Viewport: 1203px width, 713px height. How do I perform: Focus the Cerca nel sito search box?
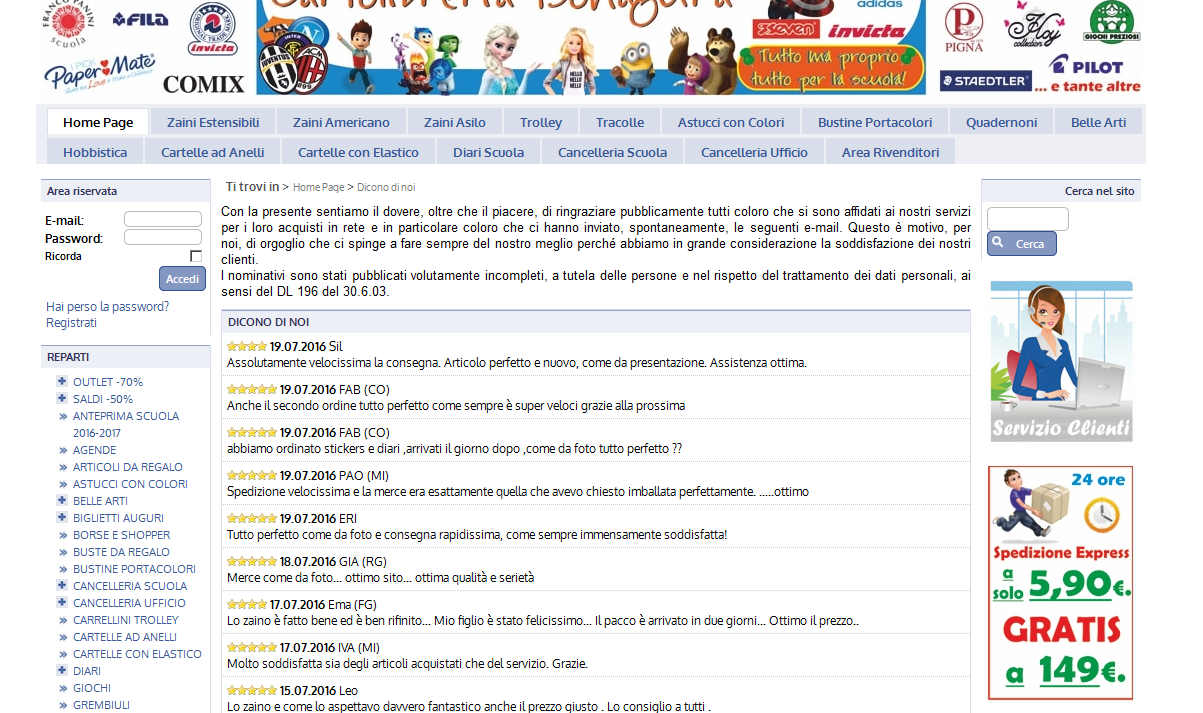(x=1028, y=218)
